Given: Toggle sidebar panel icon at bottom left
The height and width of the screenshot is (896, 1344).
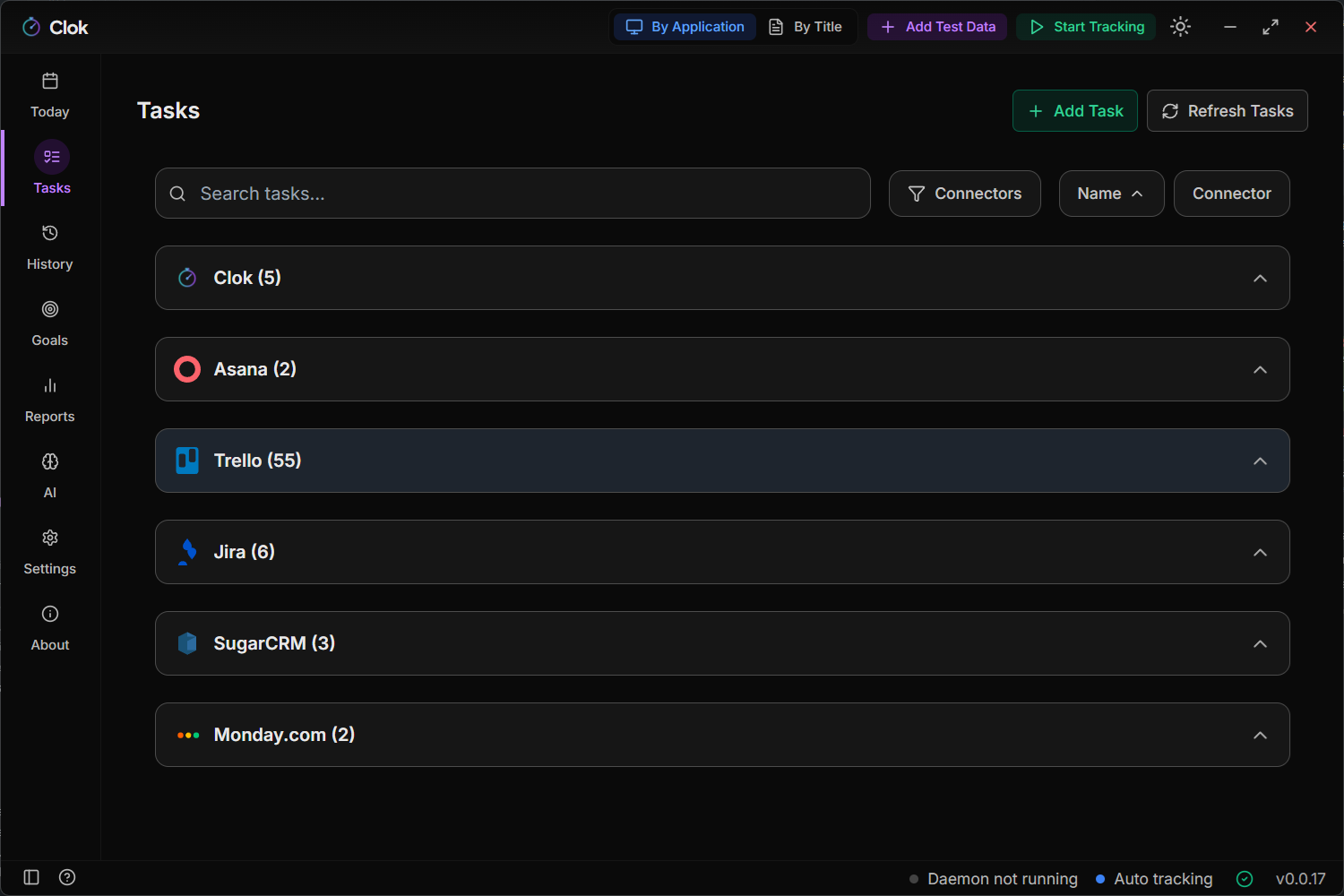Looking at the screenshot, I should pyautogui.click(x=31, y=877).
